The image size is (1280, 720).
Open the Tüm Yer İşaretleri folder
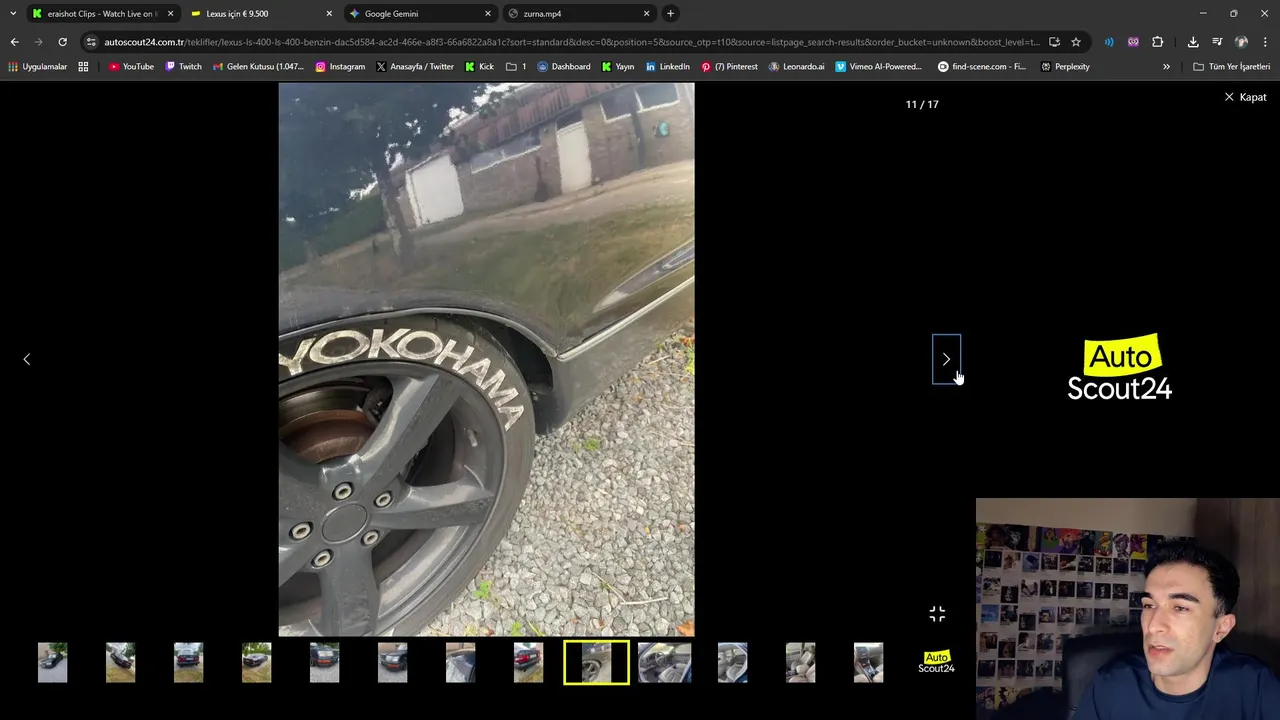(x=1231, y=67)
